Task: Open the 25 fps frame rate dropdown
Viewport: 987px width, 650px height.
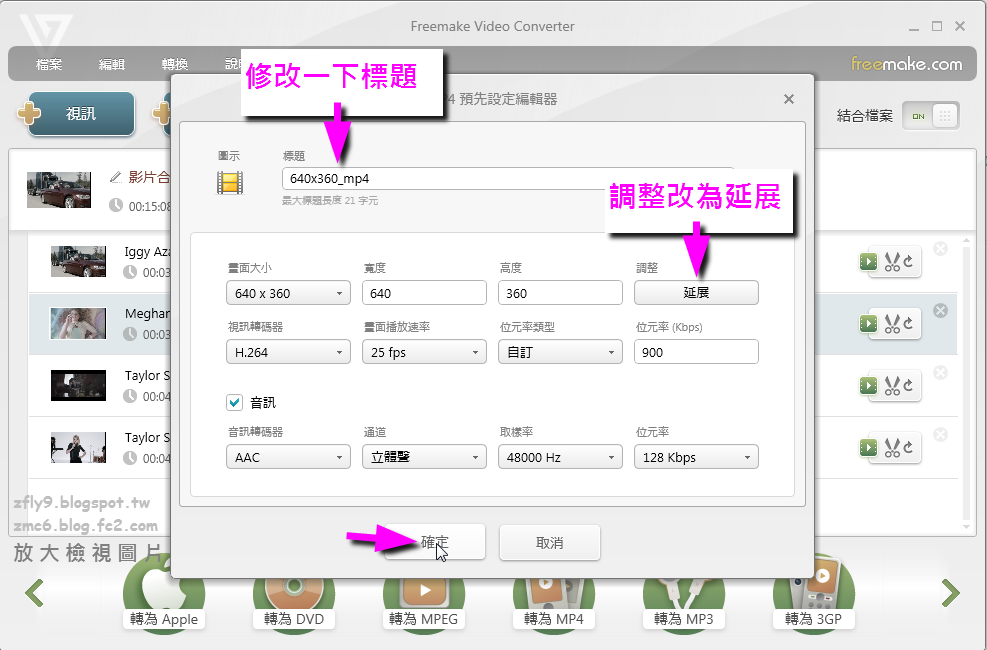Action: click(x=424, y=352)
